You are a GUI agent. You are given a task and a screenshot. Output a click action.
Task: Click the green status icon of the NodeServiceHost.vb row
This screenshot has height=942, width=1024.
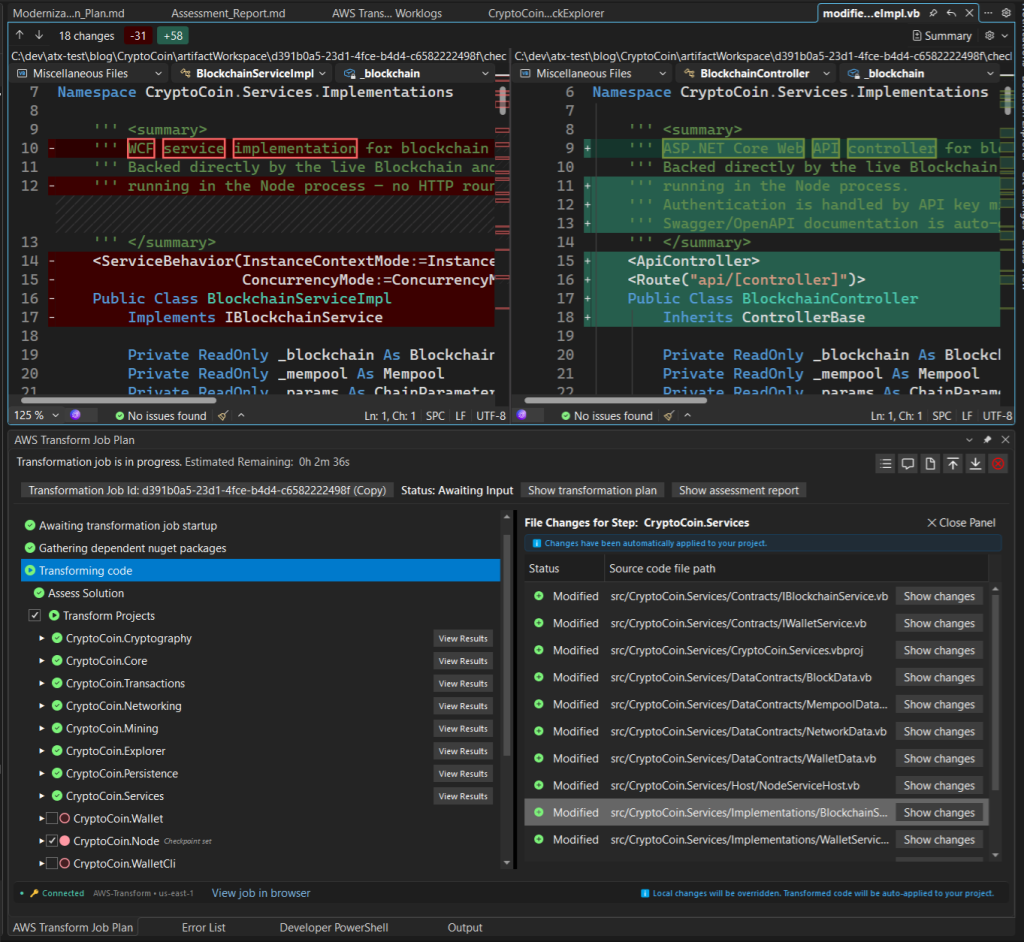(x=539, y=785)
